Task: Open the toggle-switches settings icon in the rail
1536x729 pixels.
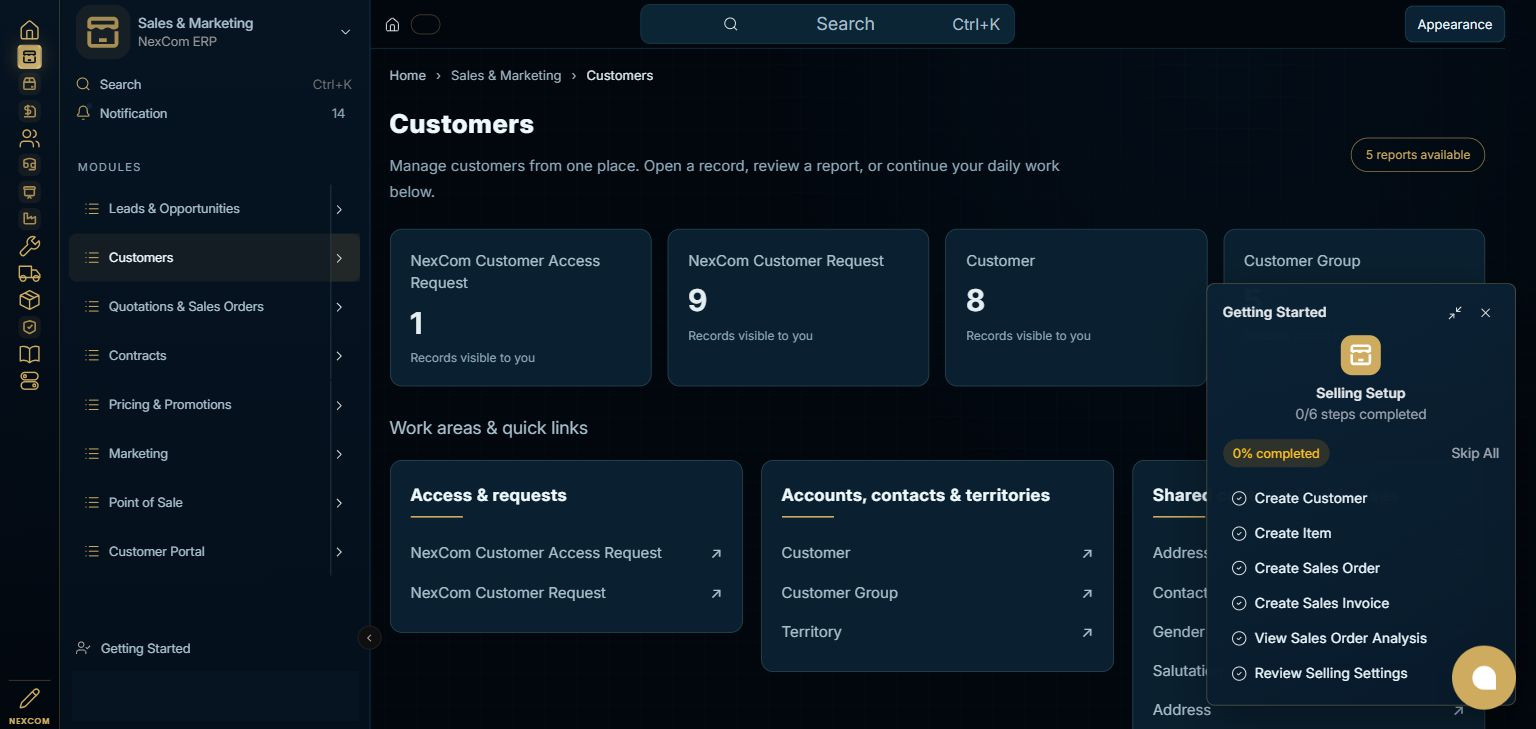Action: point(30,381)
